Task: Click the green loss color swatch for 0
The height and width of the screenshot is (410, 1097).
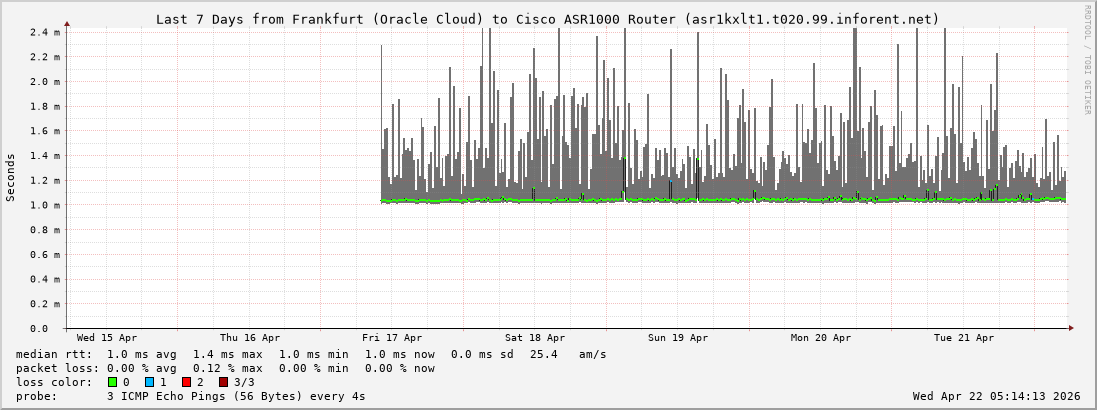Action: tap(112, 382)
